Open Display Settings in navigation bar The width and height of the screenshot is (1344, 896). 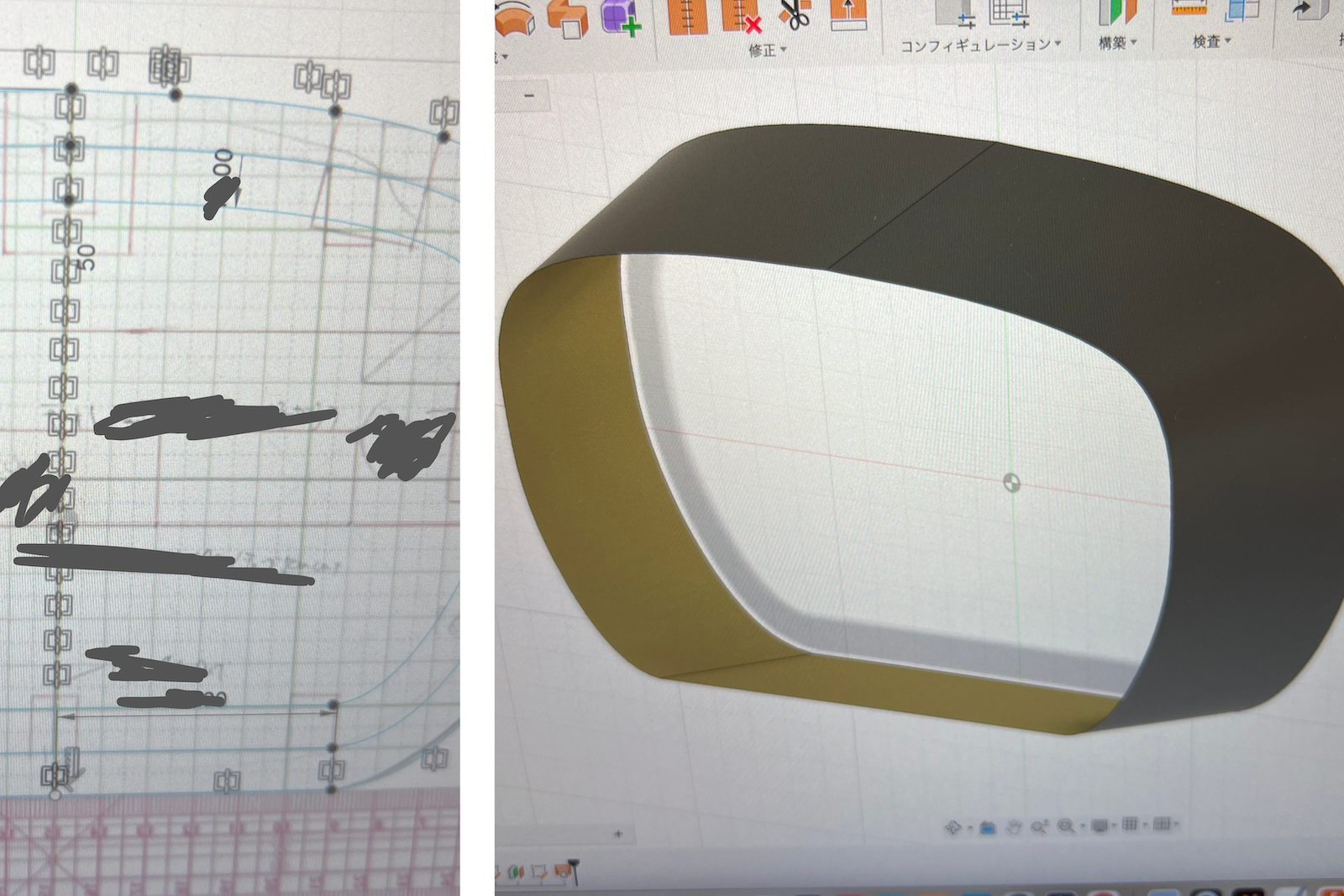(x=1100, y=825)
